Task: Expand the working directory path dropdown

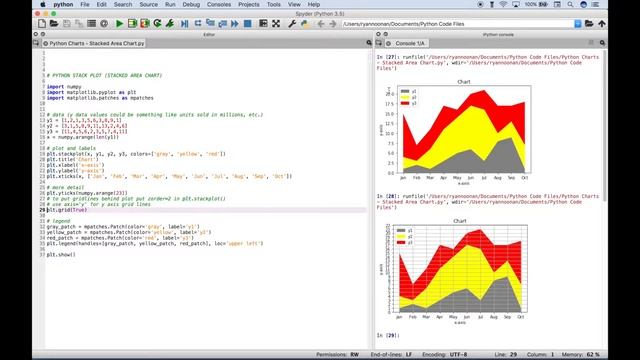Action: [x=578, y=24]
